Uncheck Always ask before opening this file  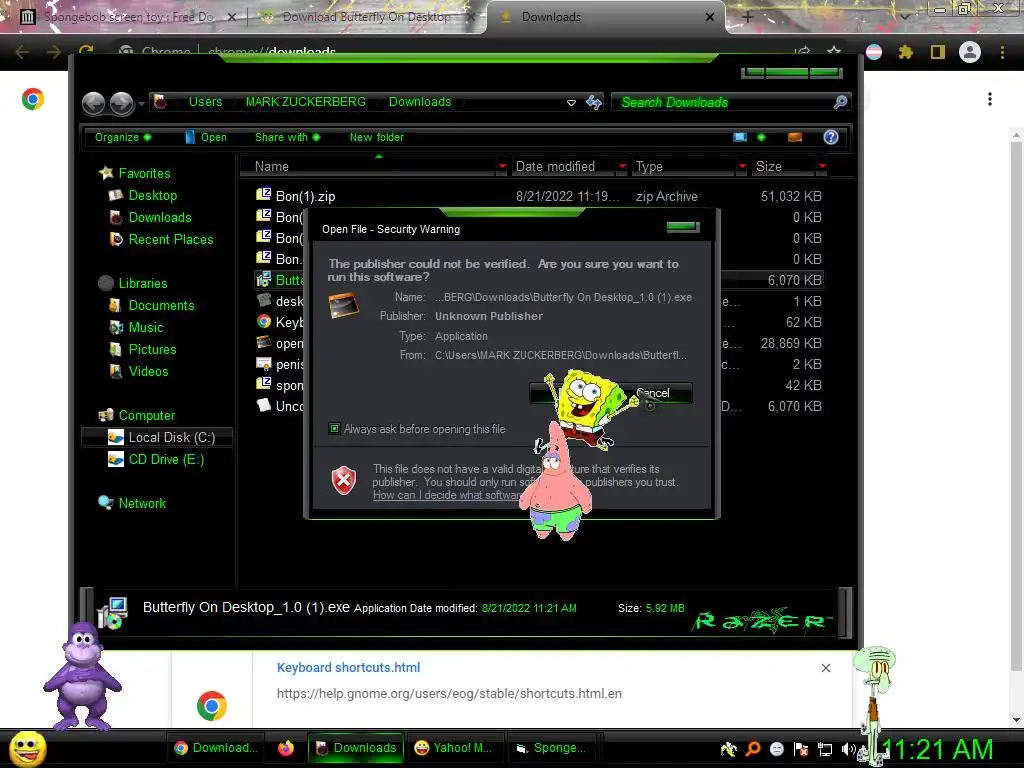(x=334, y=428)
